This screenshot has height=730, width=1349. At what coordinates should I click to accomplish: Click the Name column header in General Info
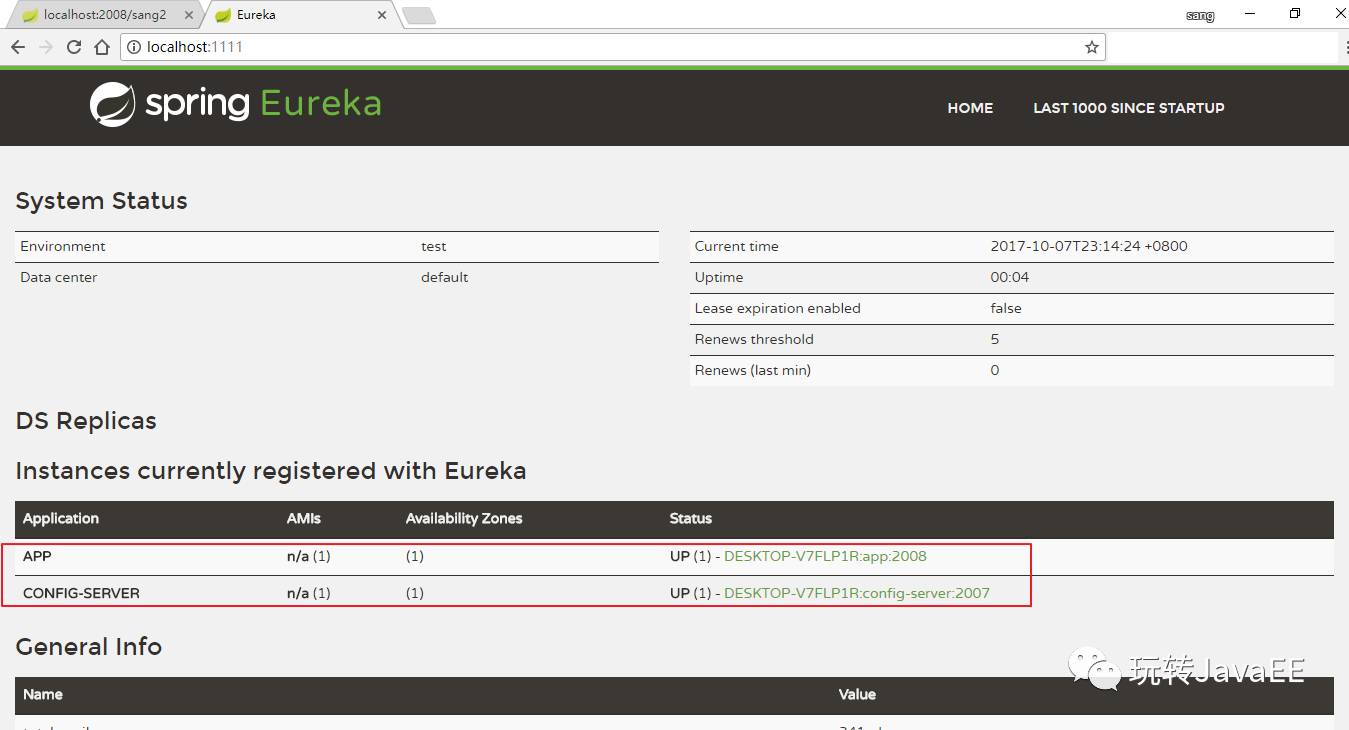[43, 694]
